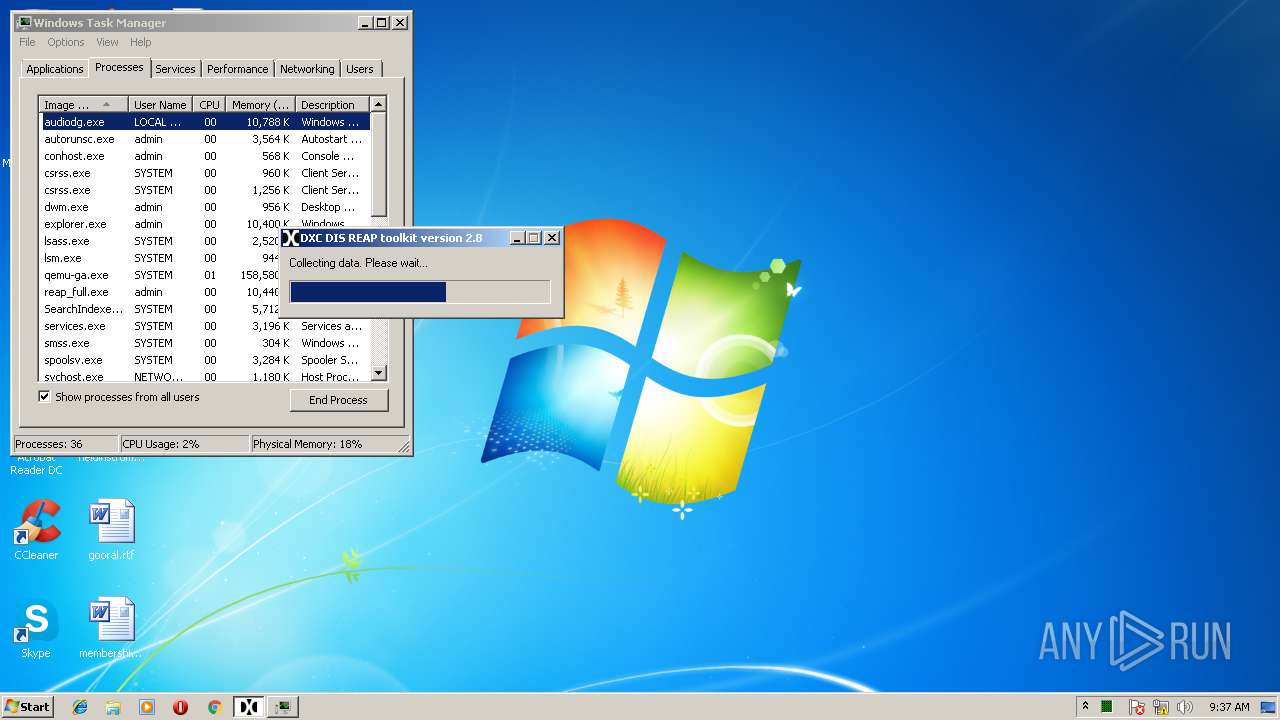Switch to the Services tab
Screen dimensions: 1280x720
[175, 69]
